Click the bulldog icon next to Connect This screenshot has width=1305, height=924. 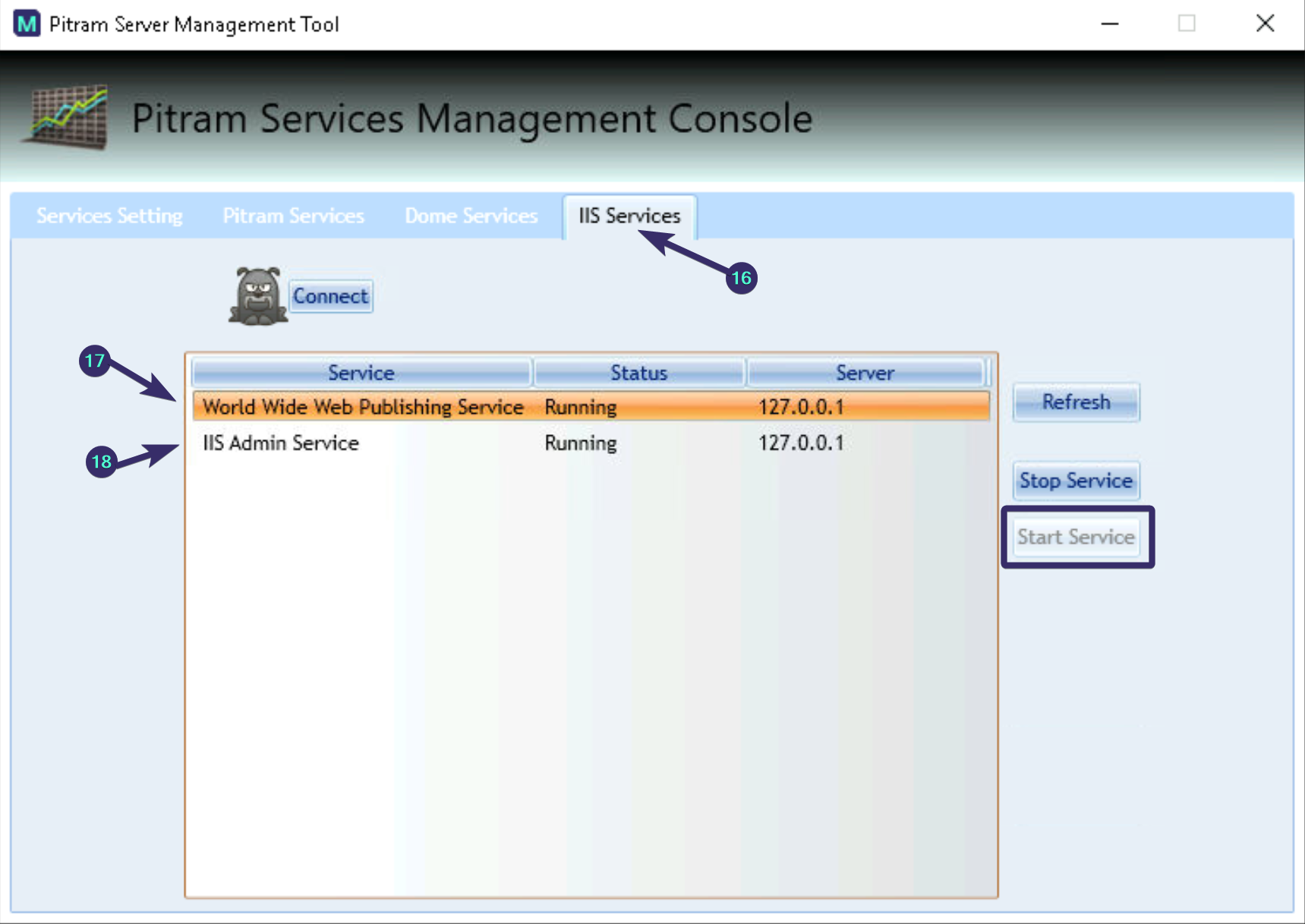258,295
